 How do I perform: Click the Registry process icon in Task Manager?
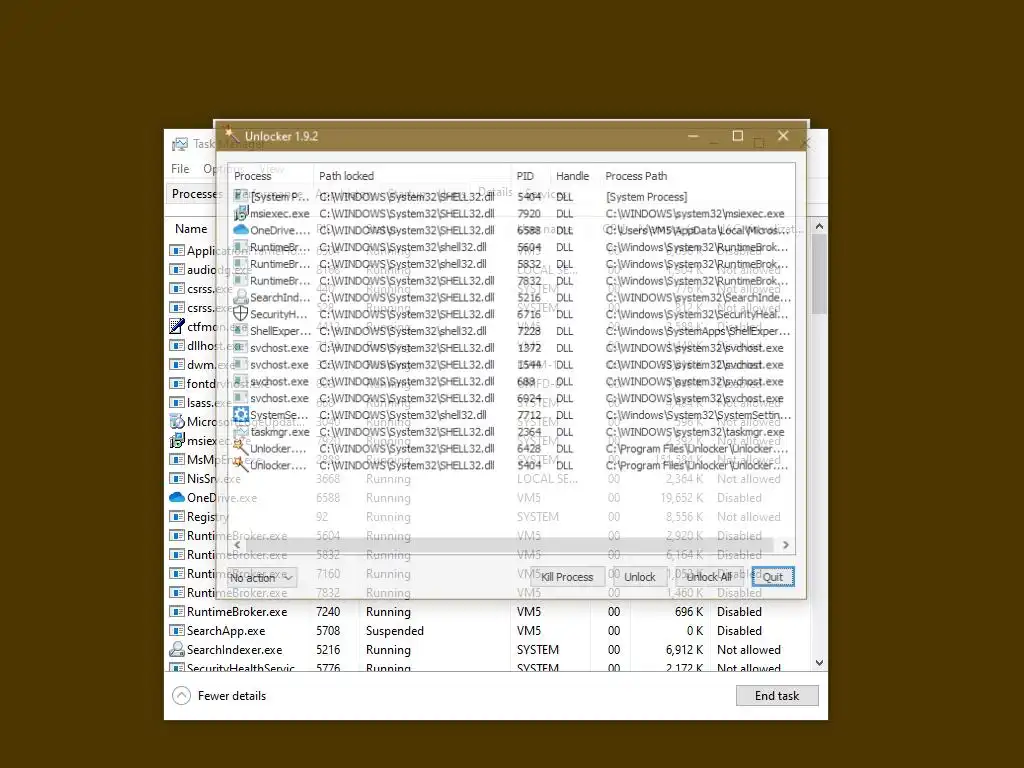(176, 516)
